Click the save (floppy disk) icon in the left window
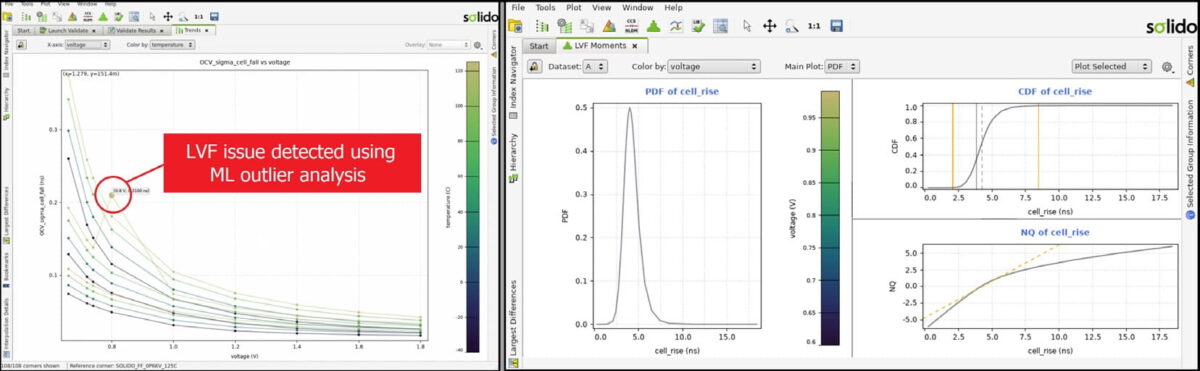Screen dimensions: 1200x371 214,17
